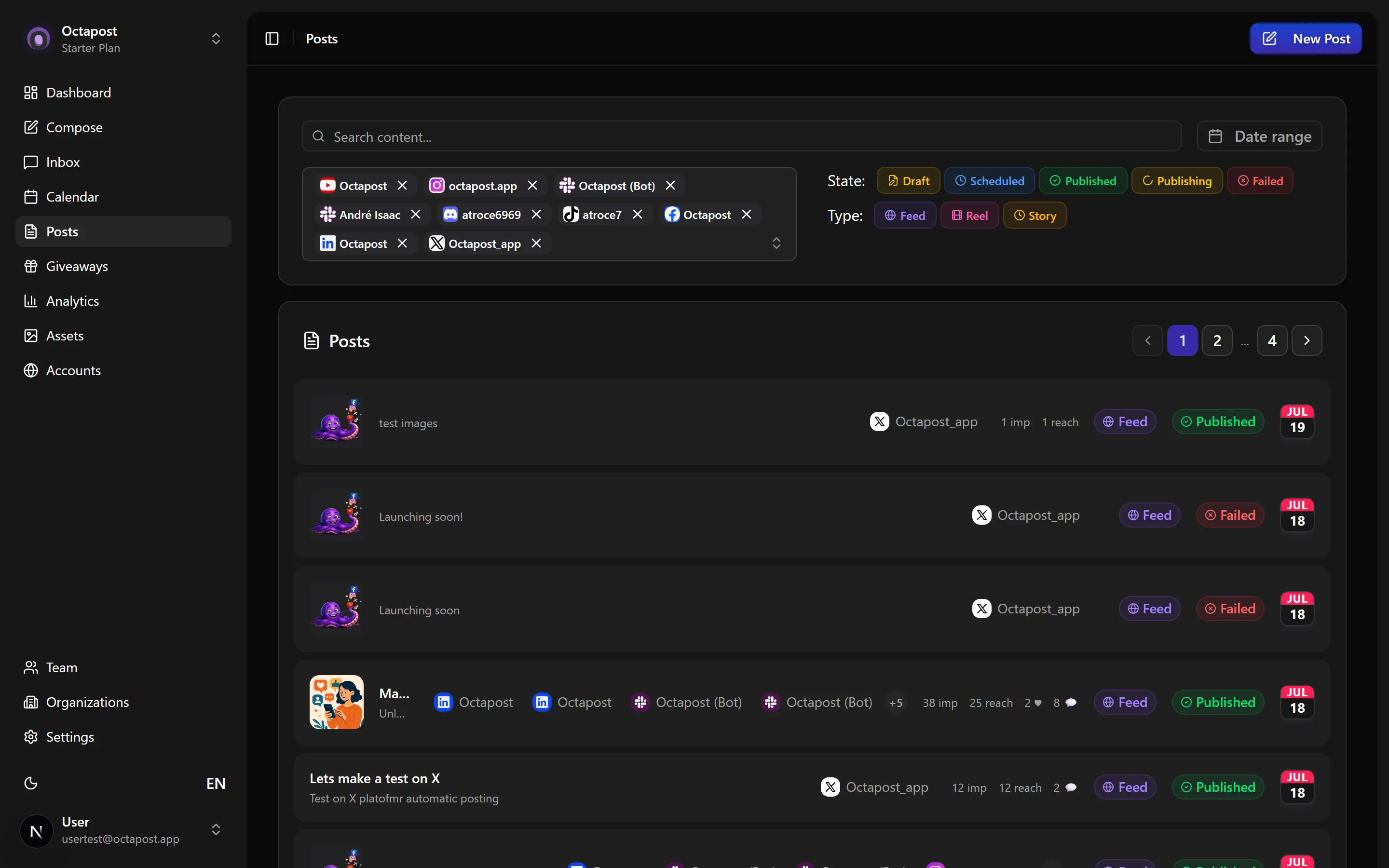The image size is (1389, 868).
Task: Open Assets in the sidebar
Action: 123,336
